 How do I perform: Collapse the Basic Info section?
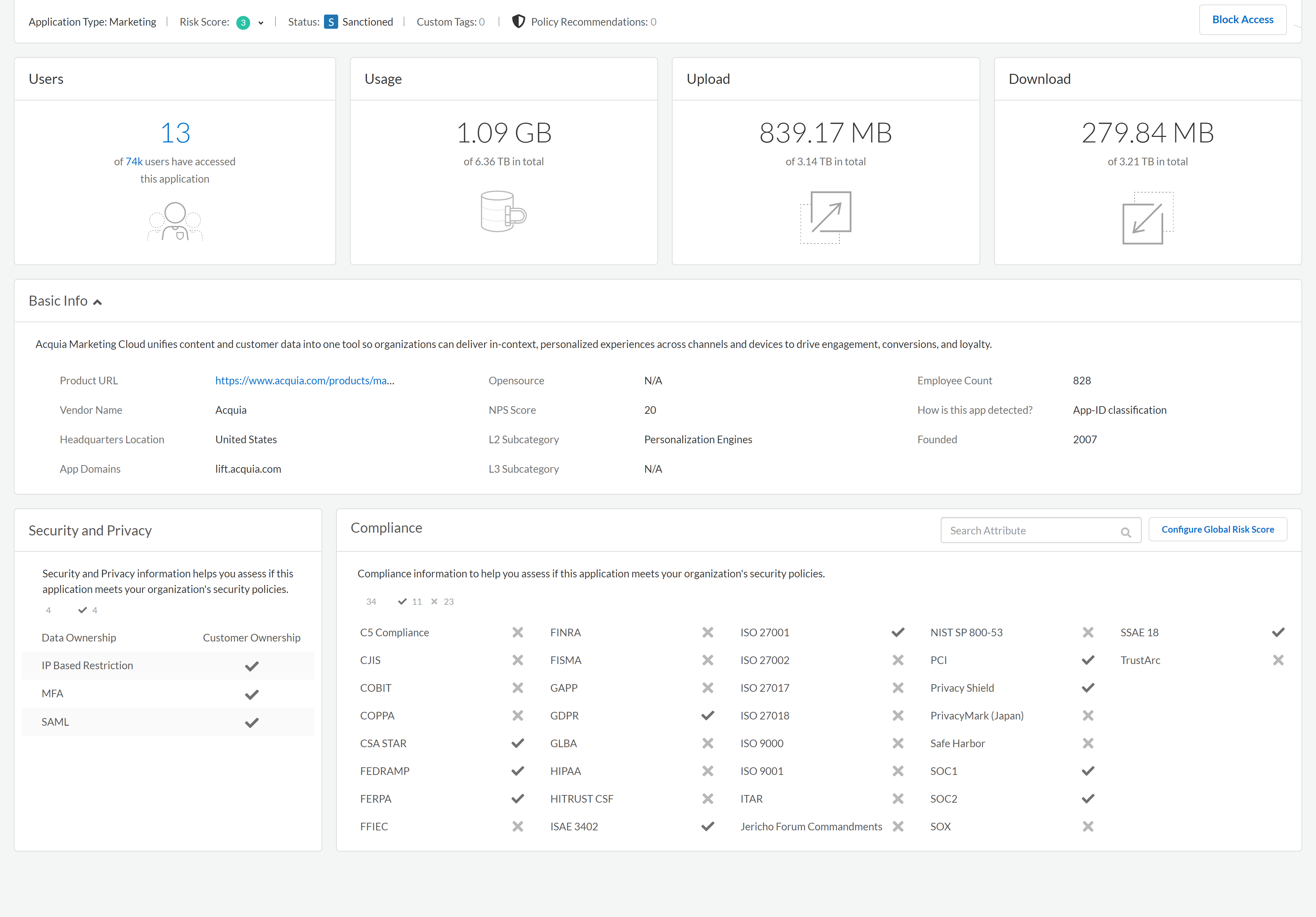(x=97, y=302)
